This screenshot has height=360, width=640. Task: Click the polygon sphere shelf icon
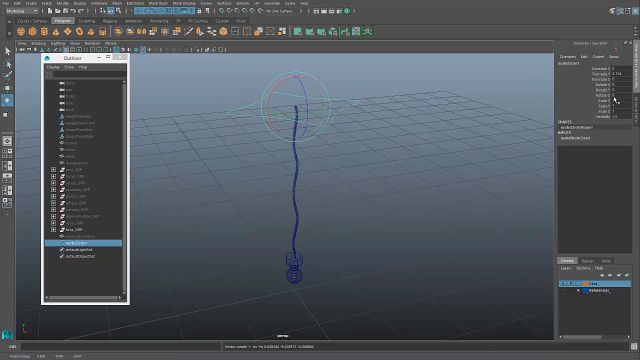click(21, 31)
